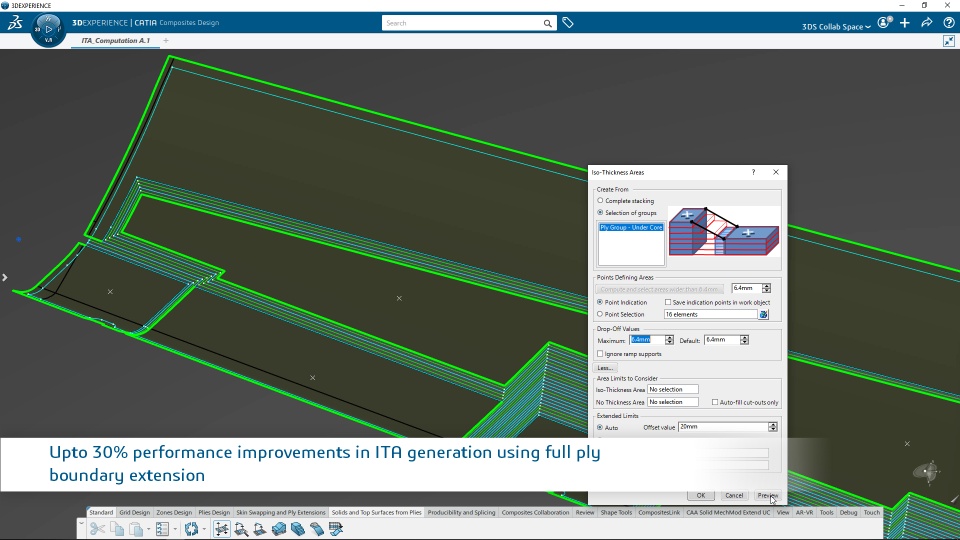Select 'Ply Group - Under Core' list item

pos(631,227)
